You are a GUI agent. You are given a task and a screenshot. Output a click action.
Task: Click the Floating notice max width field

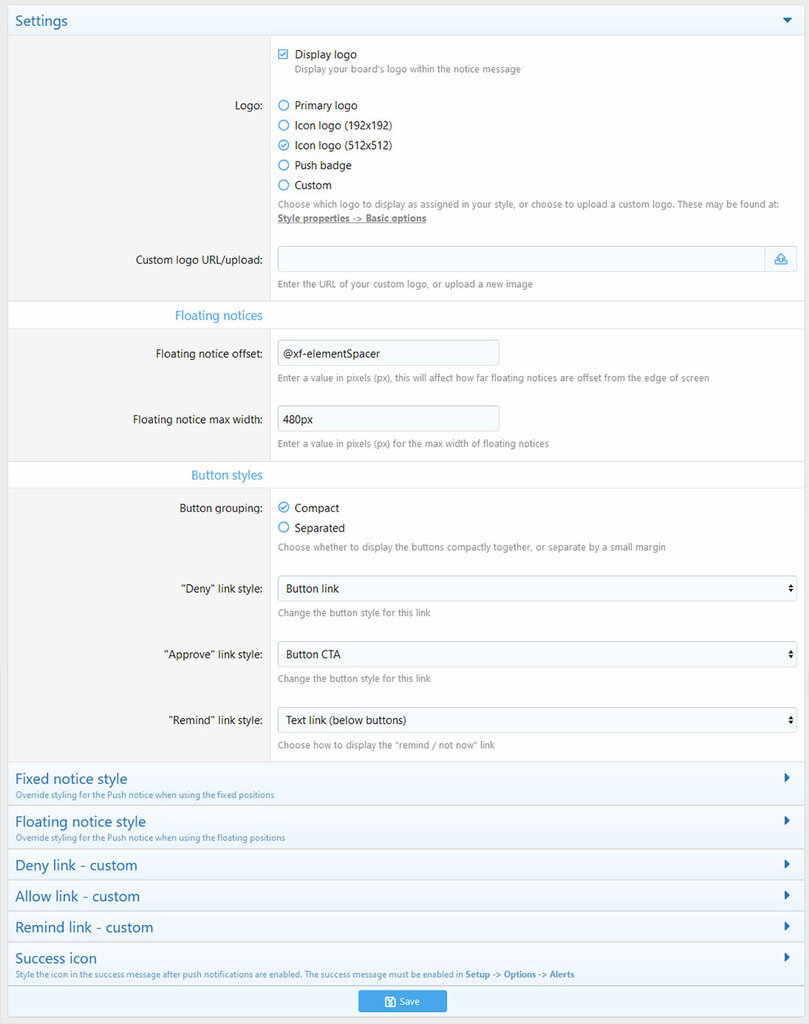click(388, 419)
